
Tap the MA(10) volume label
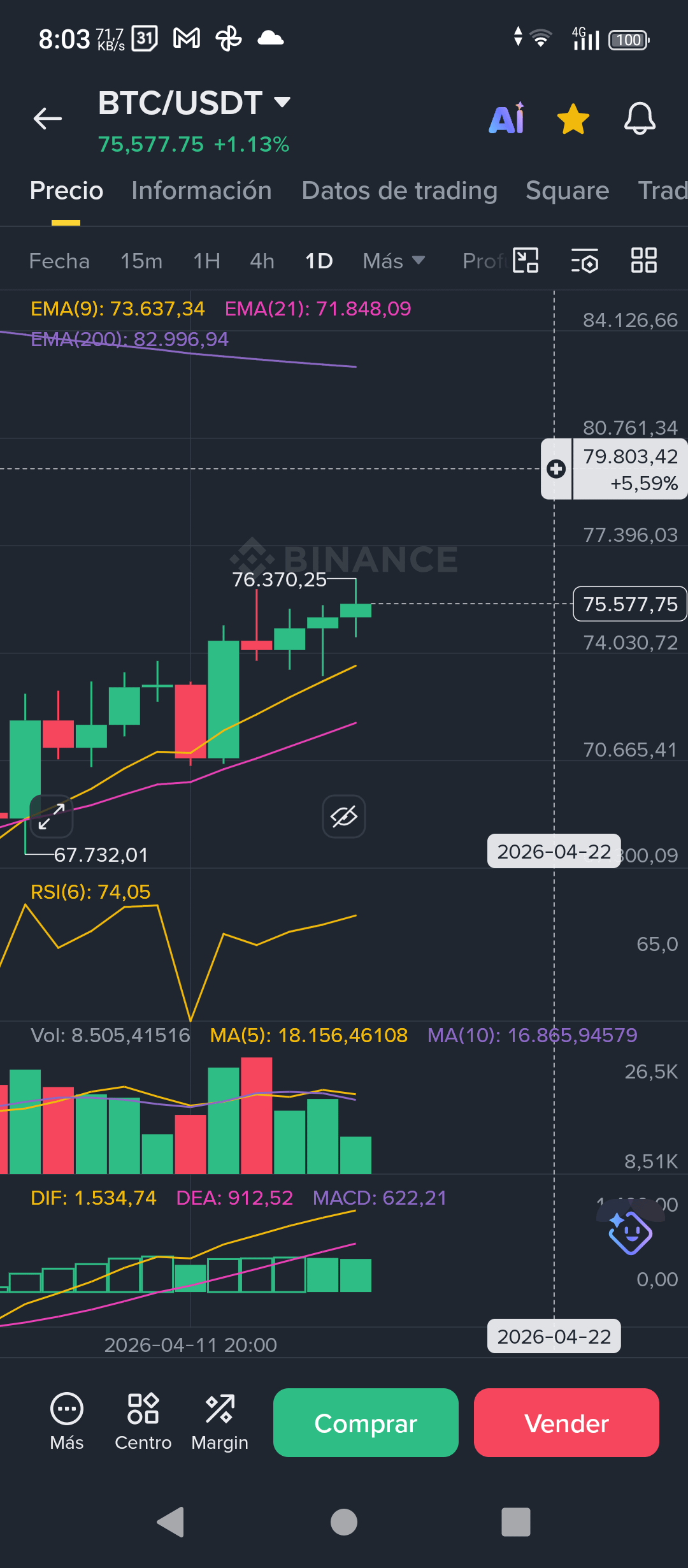[532, 1035]
